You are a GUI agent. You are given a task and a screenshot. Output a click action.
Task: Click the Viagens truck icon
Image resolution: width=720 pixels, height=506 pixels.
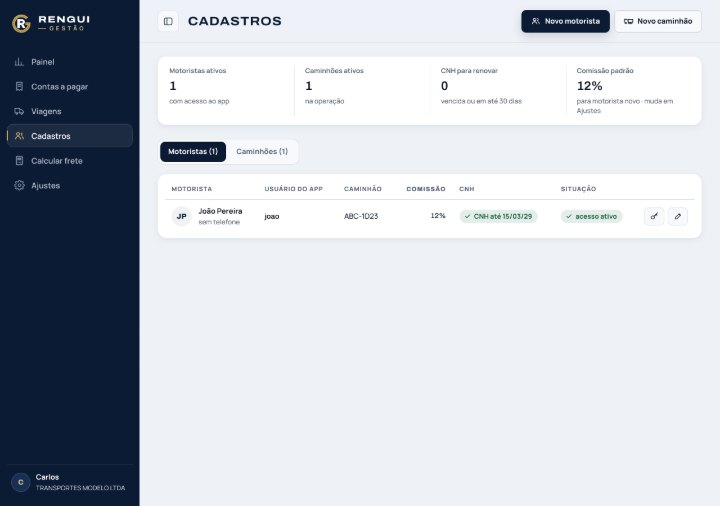tap(19, 112)
